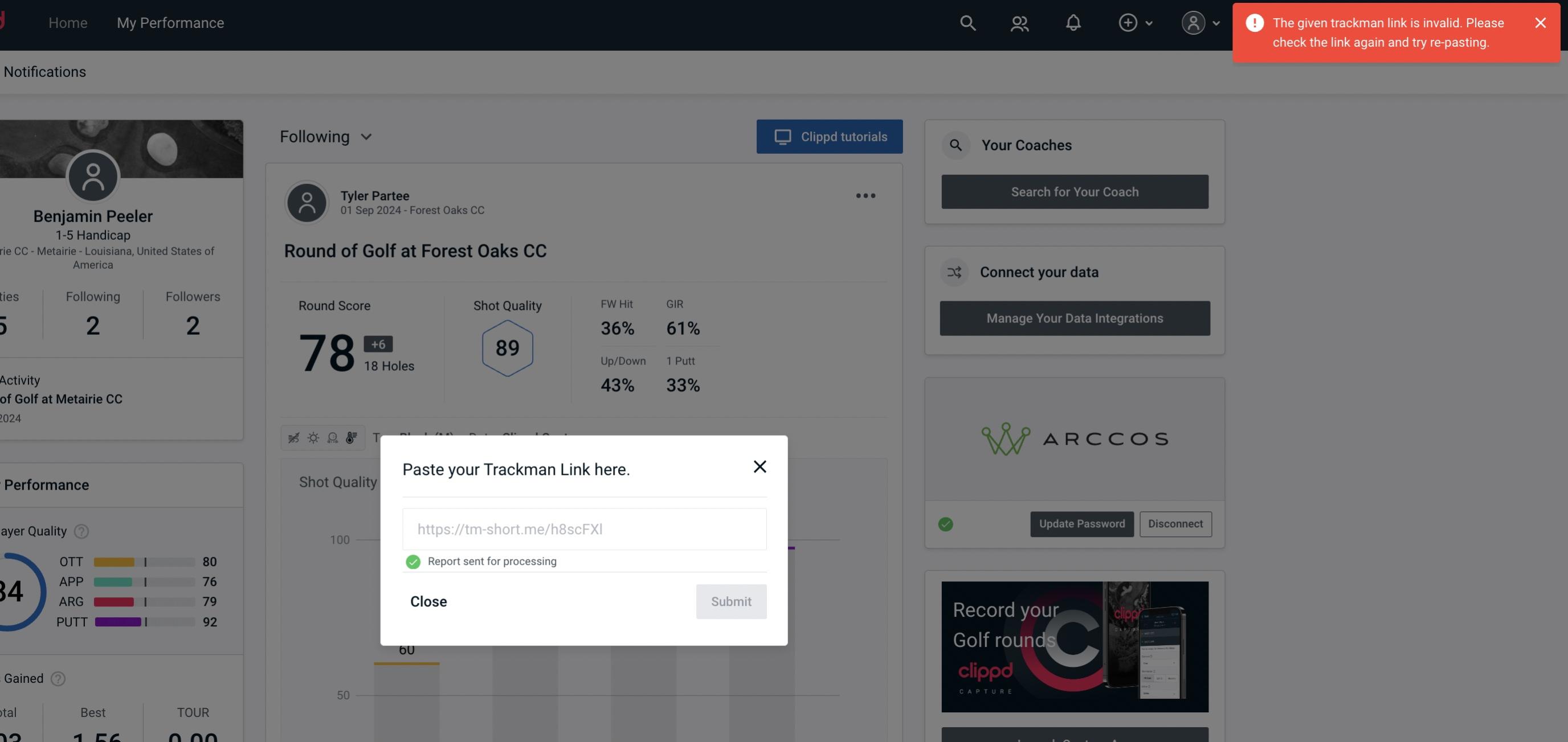Click the people/community icon in top bar
The width and height of the screenshot is (1568, 742).
click(x=1019, y=22)
